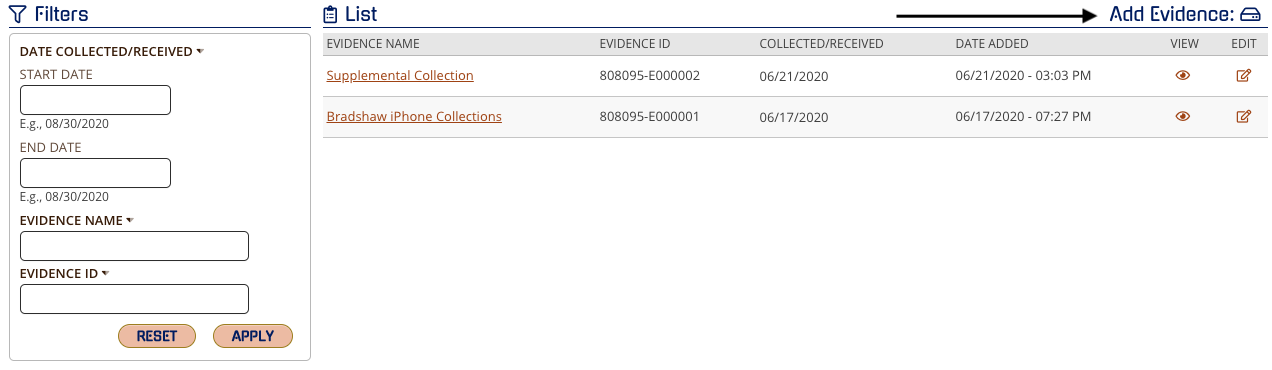Apply the filters with Apply button
The width and height of the screenshot is (1272, 370).
tap(253, 336)
